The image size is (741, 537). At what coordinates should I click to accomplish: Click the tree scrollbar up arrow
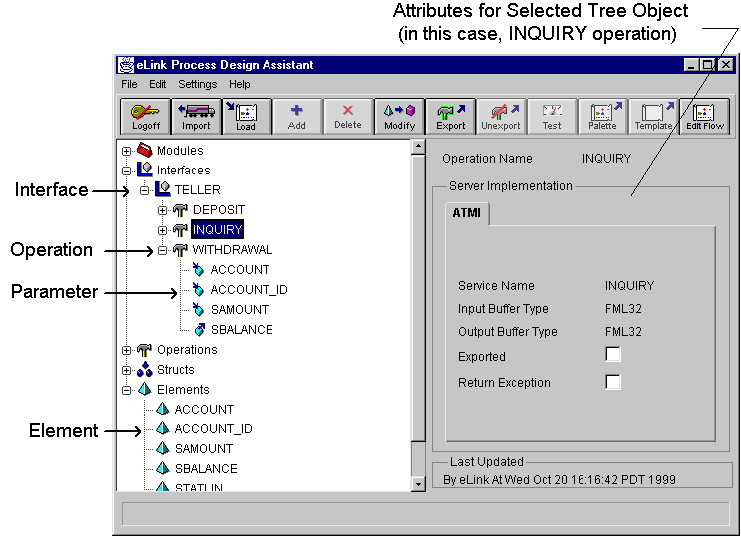coord(418,147)
